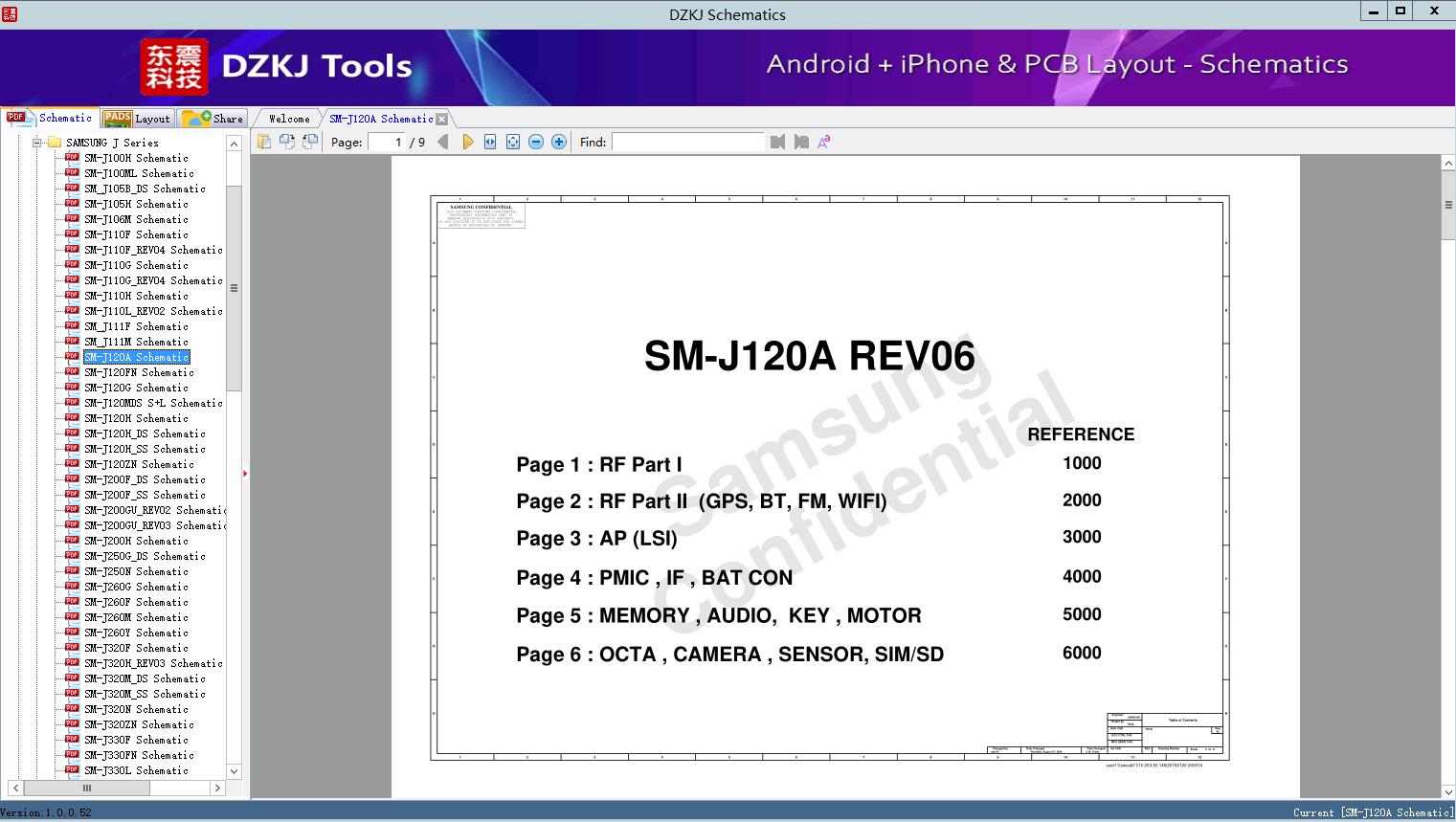Select SM-J320H_REV03 Schematic
Image resolution: width=1456 pixels, height=822 pixels.
tap(153, 663)
